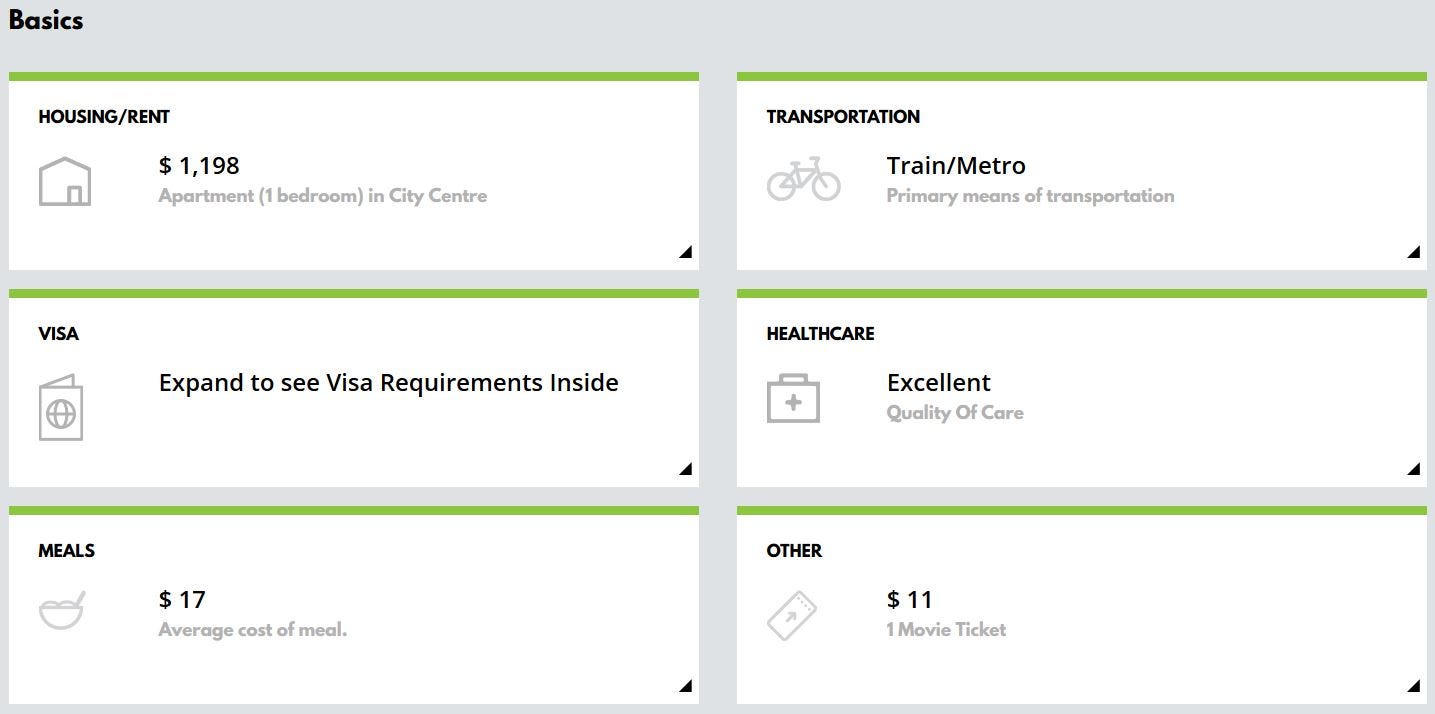Click the medical kit icon in Healthcare card
The image size is (1435, 714).
coord(793,398)
